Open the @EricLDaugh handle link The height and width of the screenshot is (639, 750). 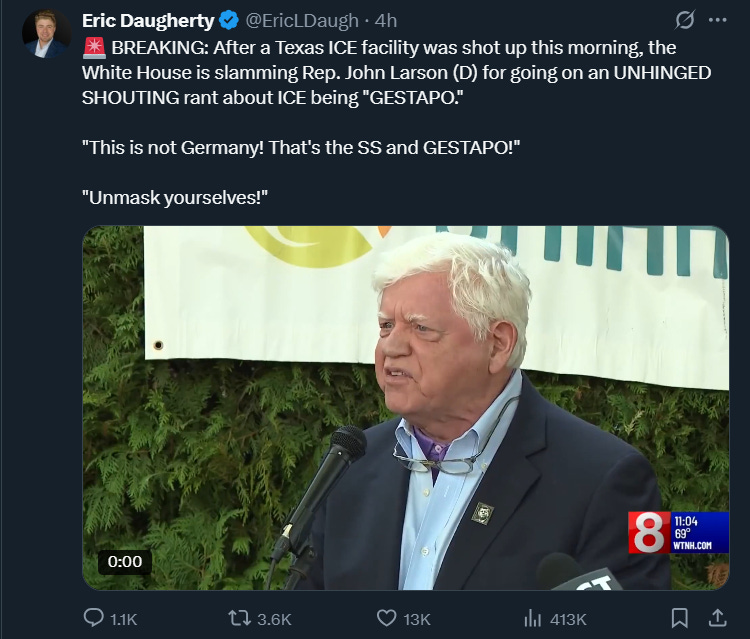click(302, 21)
